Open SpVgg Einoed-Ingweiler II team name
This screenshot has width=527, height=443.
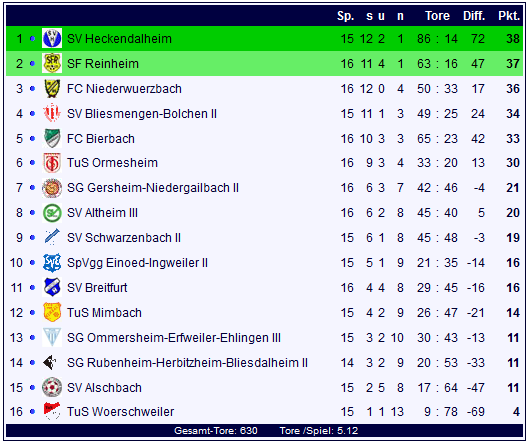[x=137, y=263]
